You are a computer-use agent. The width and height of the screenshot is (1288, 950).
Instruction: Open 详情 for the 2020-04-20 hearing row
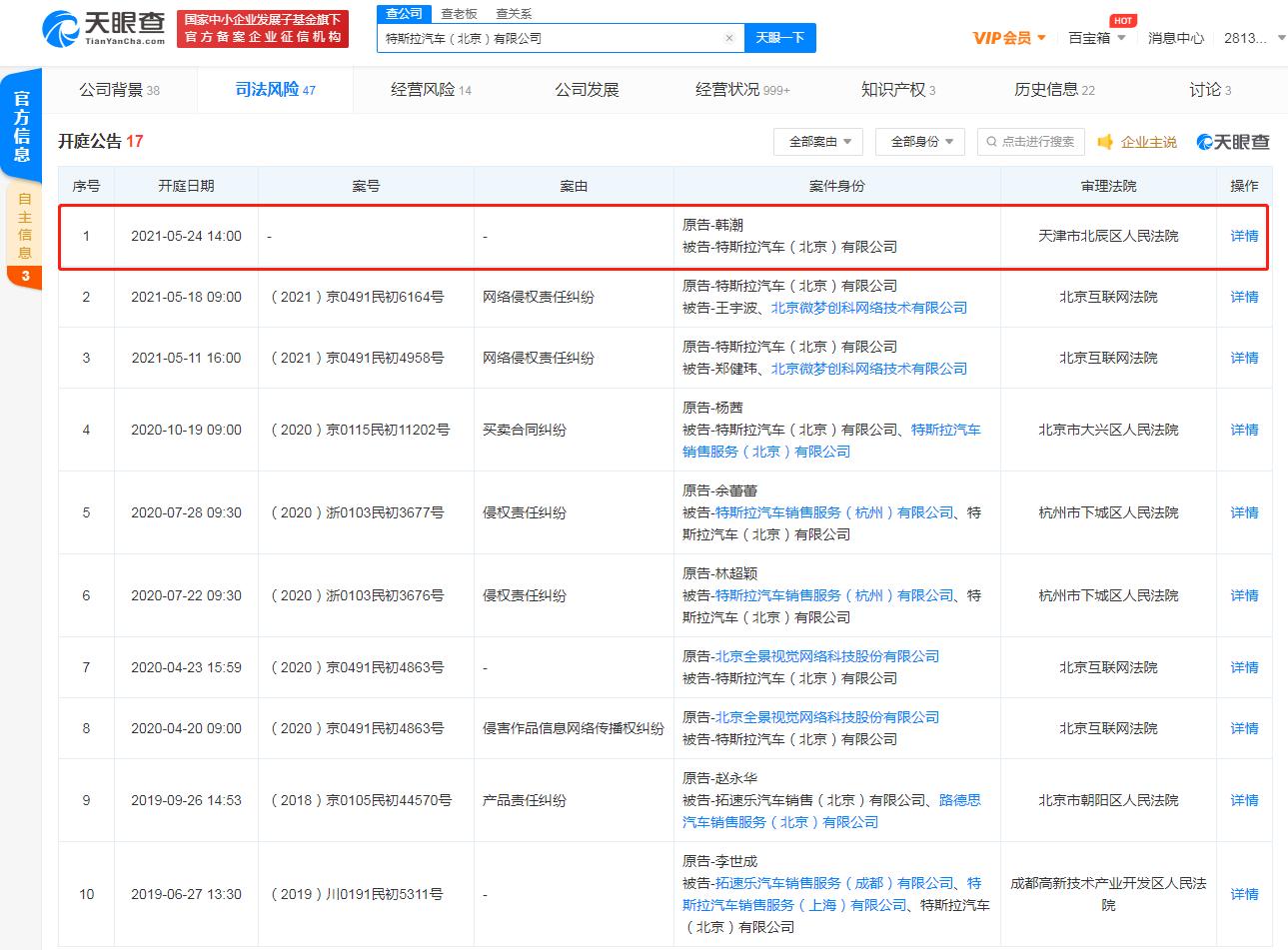coord(1244,729)
